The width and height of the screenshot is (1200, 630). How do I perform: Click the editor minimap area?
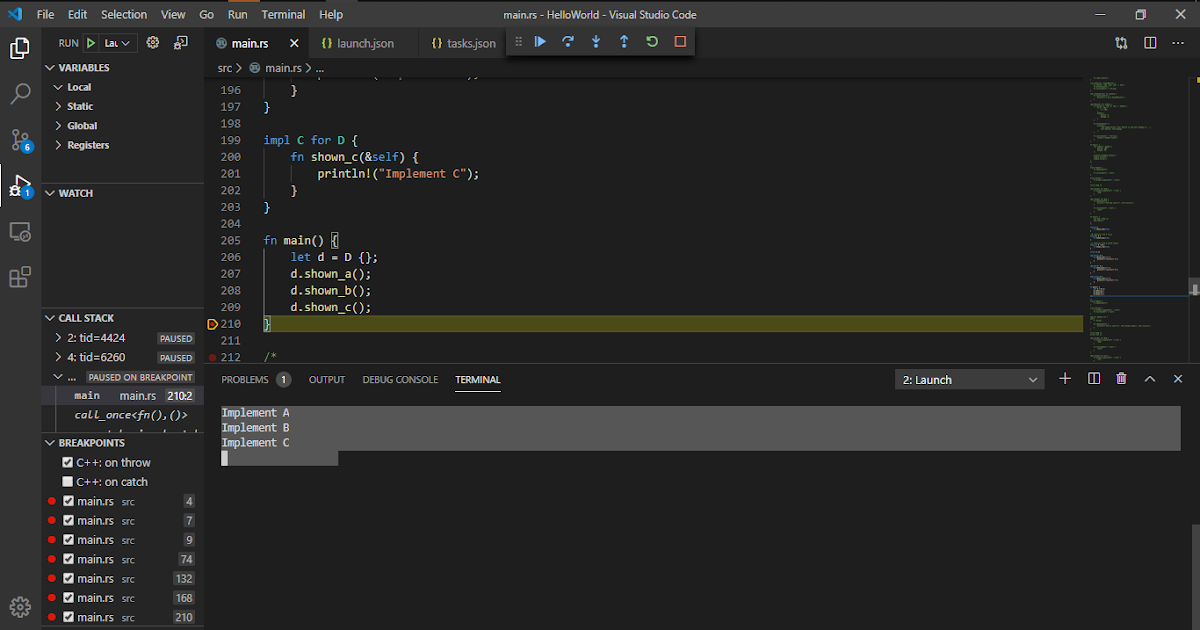(1140, 200)
